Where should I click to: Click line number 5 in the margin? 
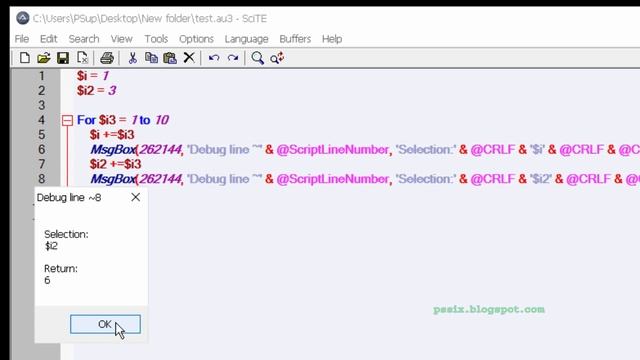(42, 135)
